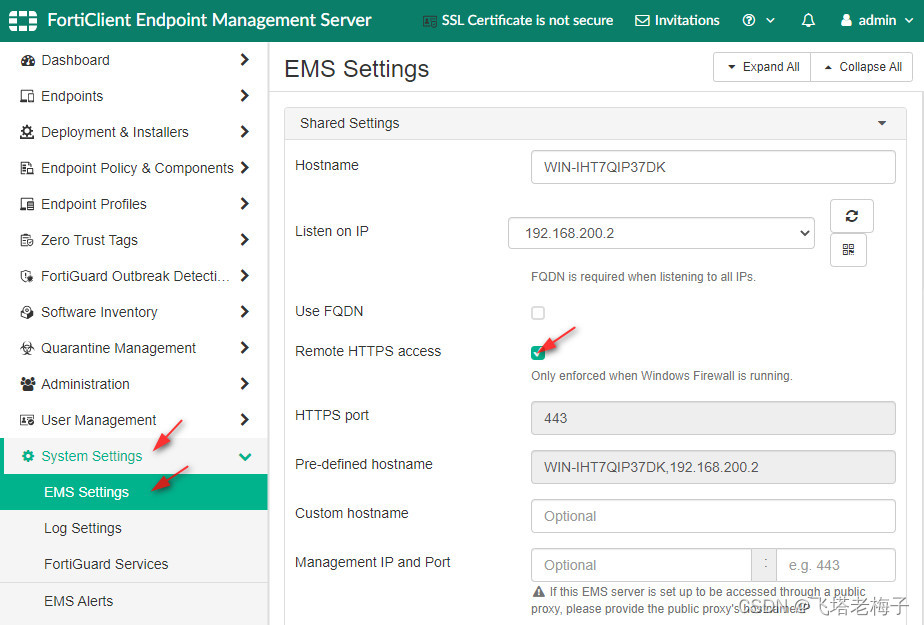The width and height of the screenshot is (924, 625).
Task: Click the User Management icon
Action: (x=27, y=419)
